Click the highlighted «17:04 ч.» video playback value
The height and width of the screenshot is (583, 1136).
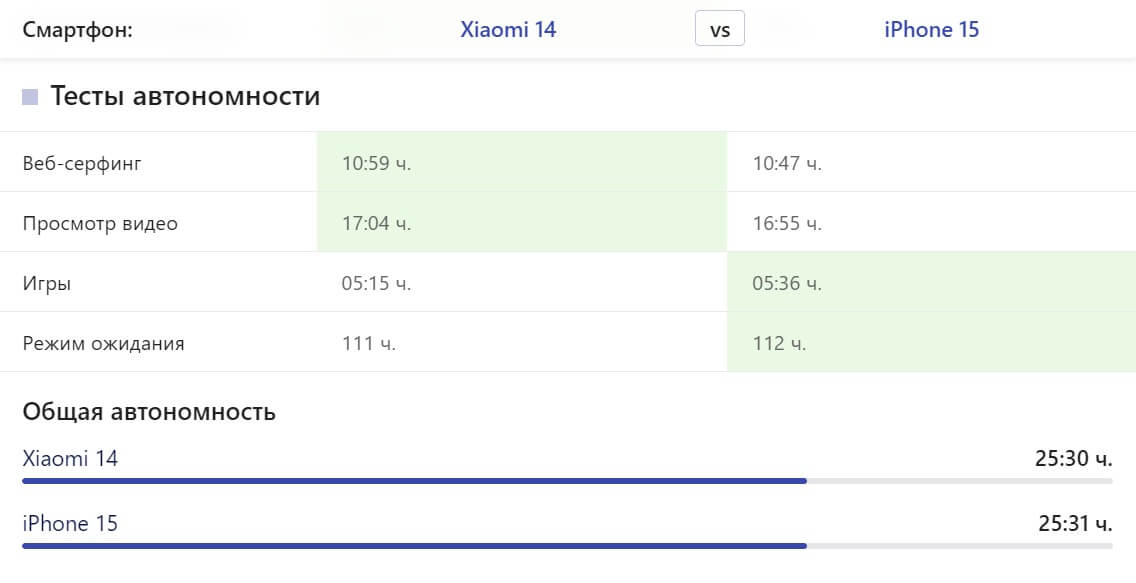[378, 223]
